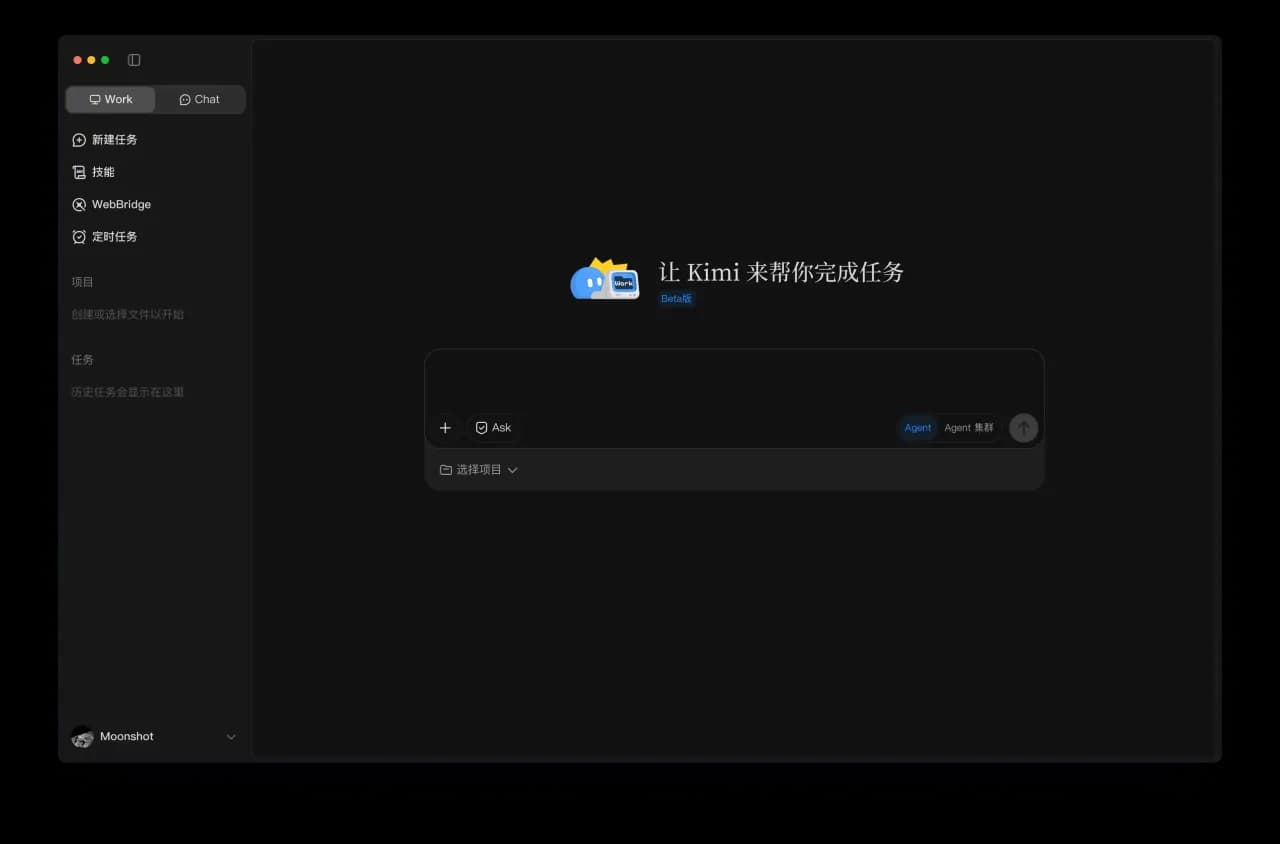Screen dimensions: 1280x844
Task: Select the Agent mode option
Action: (917, 428)
